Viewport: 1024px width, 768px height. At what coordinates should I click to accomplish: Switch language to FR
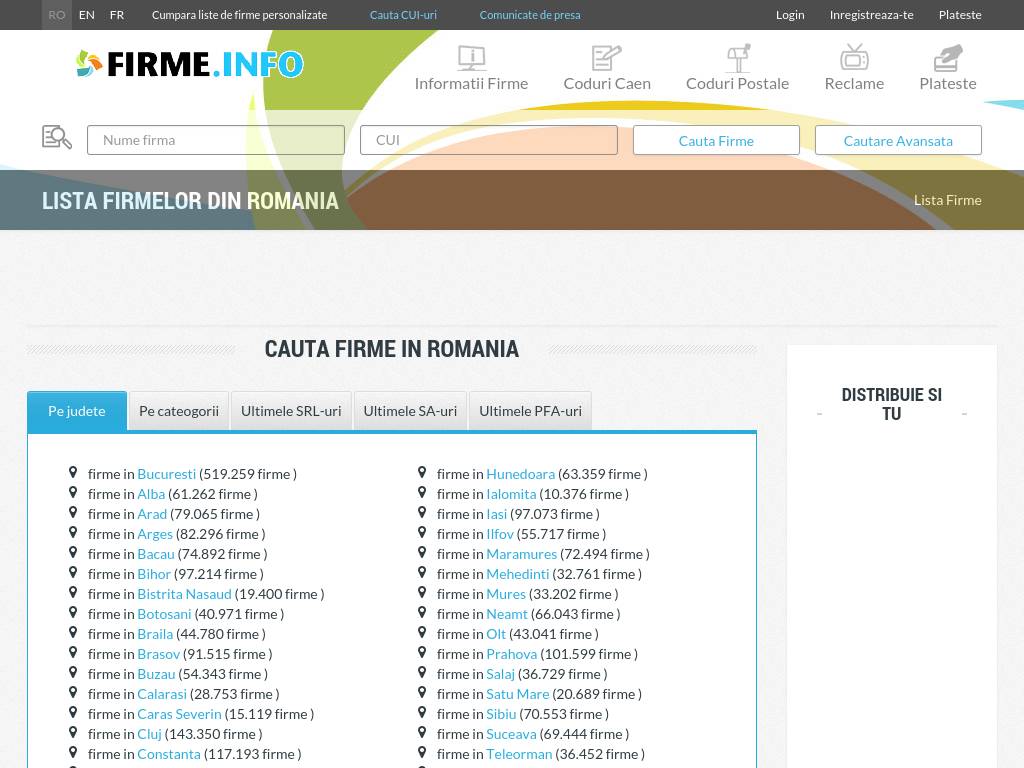(117, 15)
